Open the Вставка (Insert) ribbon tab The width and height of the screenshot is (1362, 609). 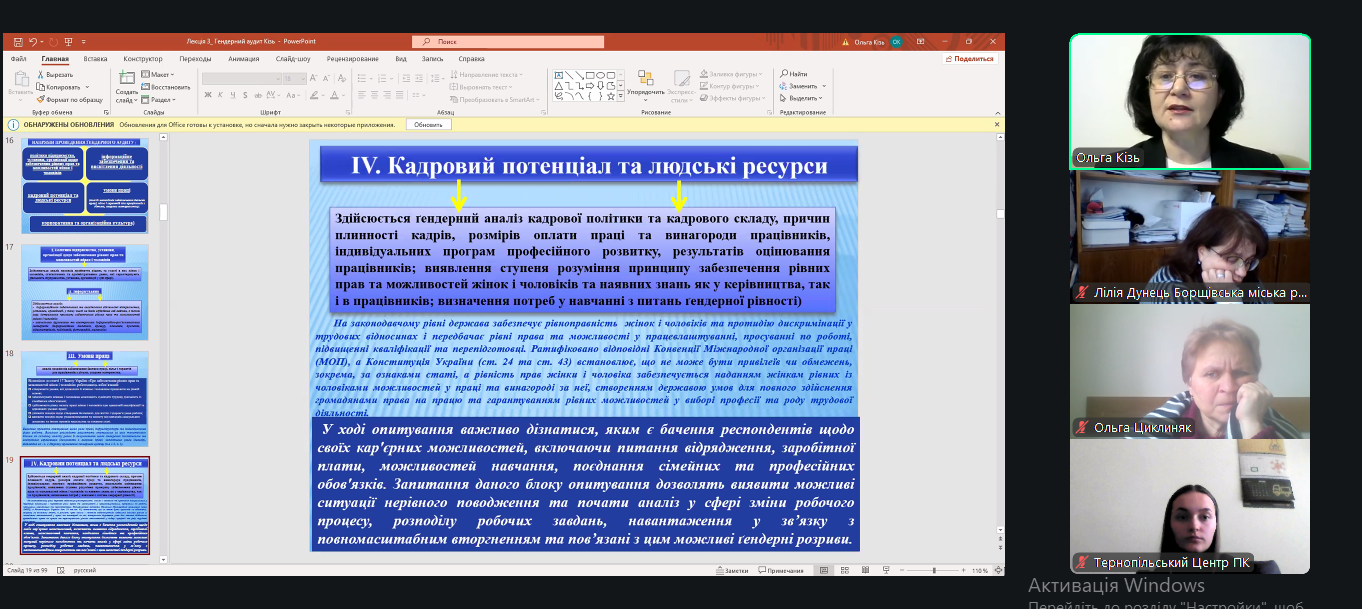coord(96,59)
